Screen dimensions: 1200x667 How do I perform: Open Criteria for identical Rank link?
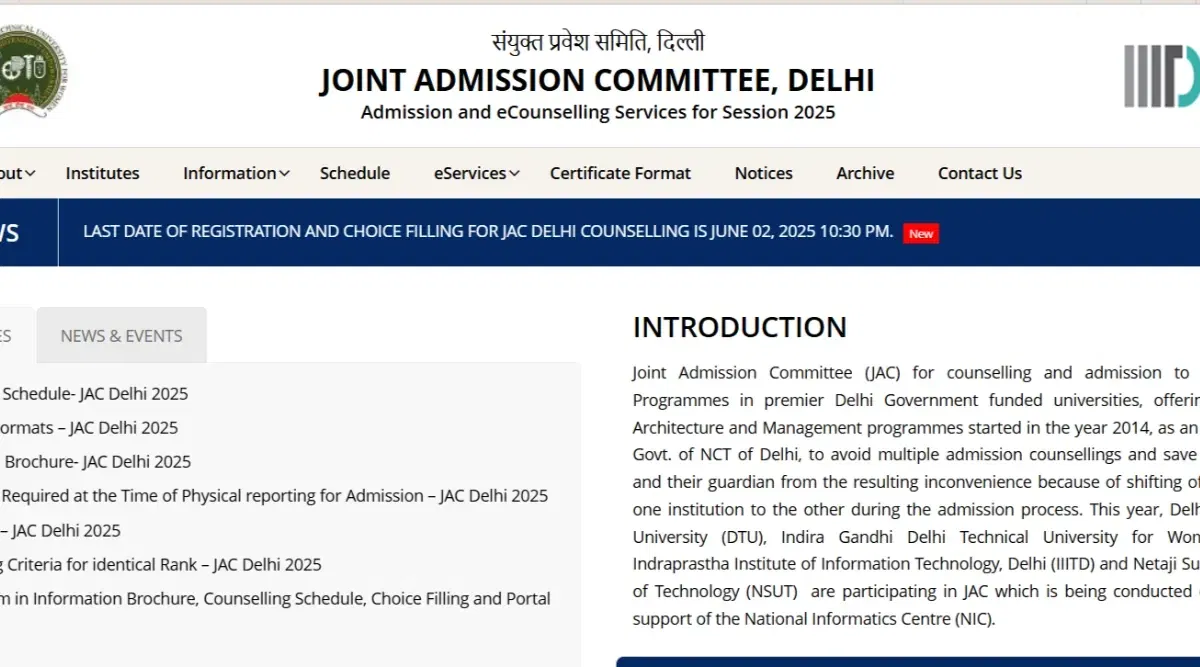pos(160,565)
